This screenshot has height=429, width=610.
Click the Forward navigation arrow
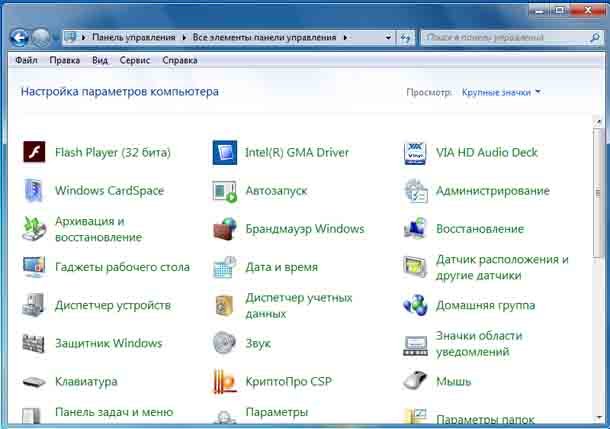[x=40, y=38]
